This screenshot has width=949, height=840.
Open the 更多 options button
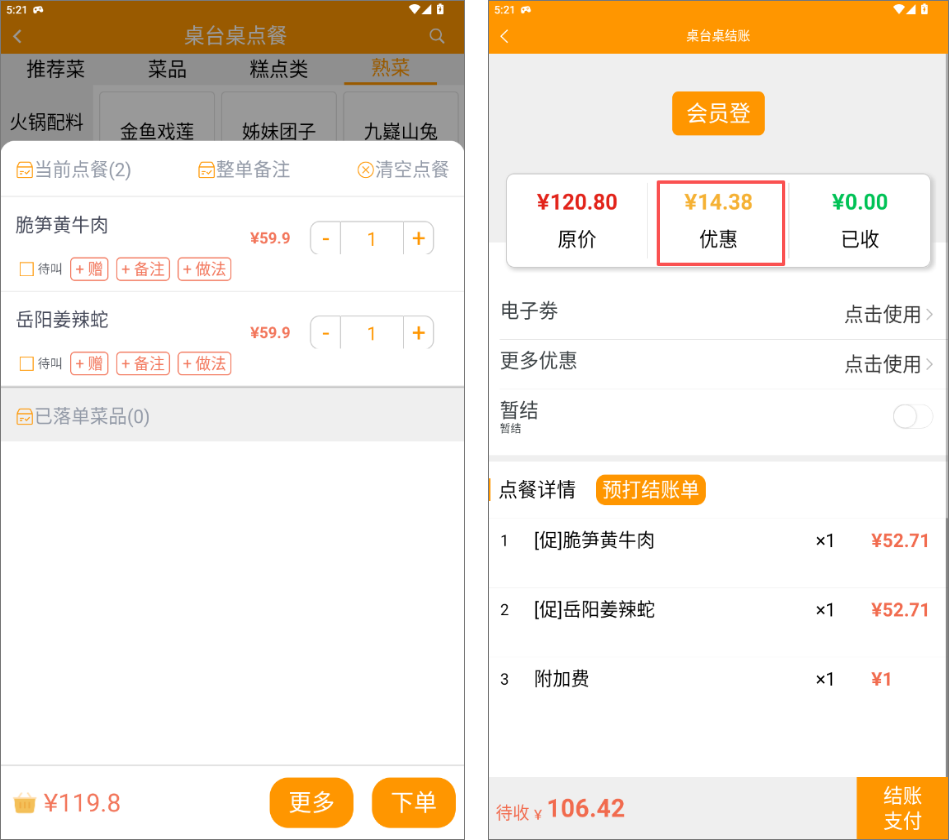pos(312,802)
